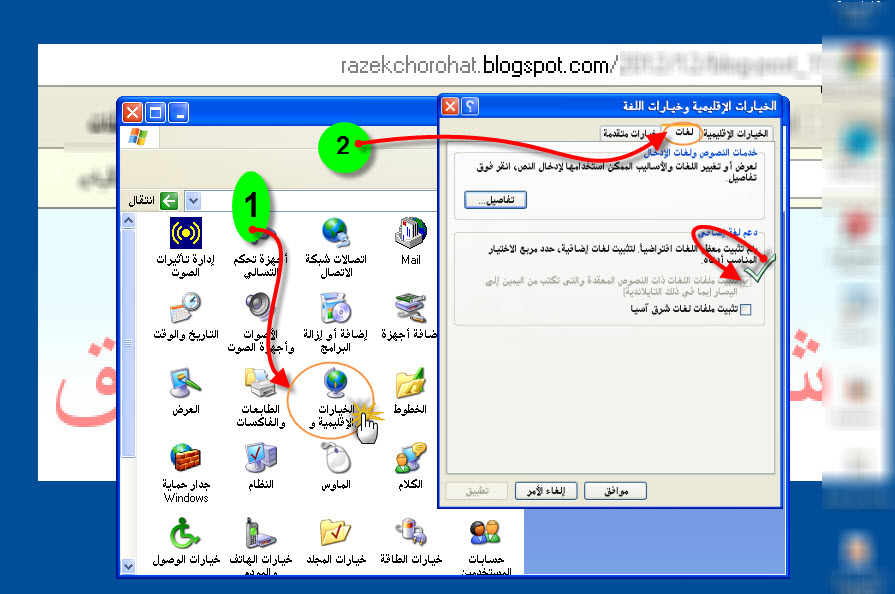Image resolution: width=895 pixels, height=594 pixels.
Task: Tick the East Asian languages checkbox
Action: coord(745,310)
